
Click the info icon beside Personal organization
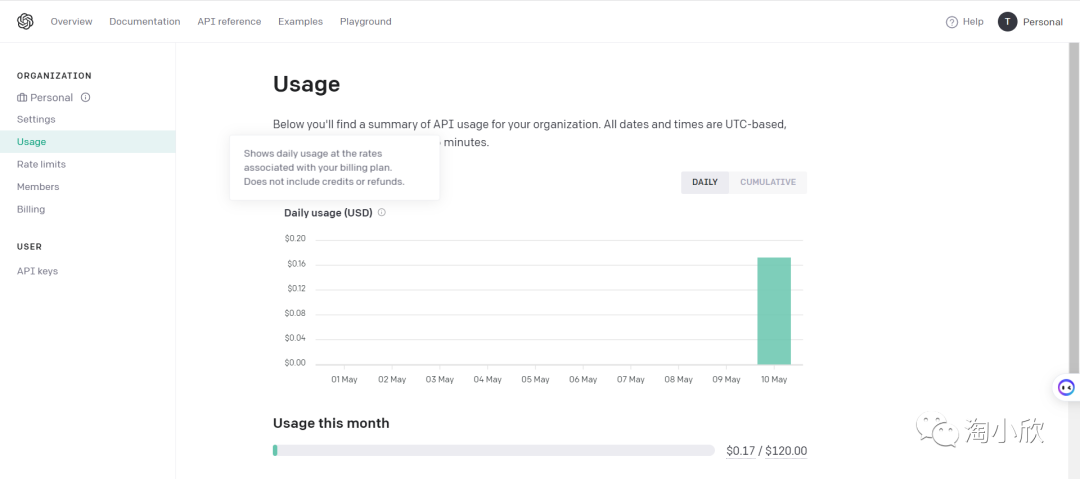(x=86, y=98)
